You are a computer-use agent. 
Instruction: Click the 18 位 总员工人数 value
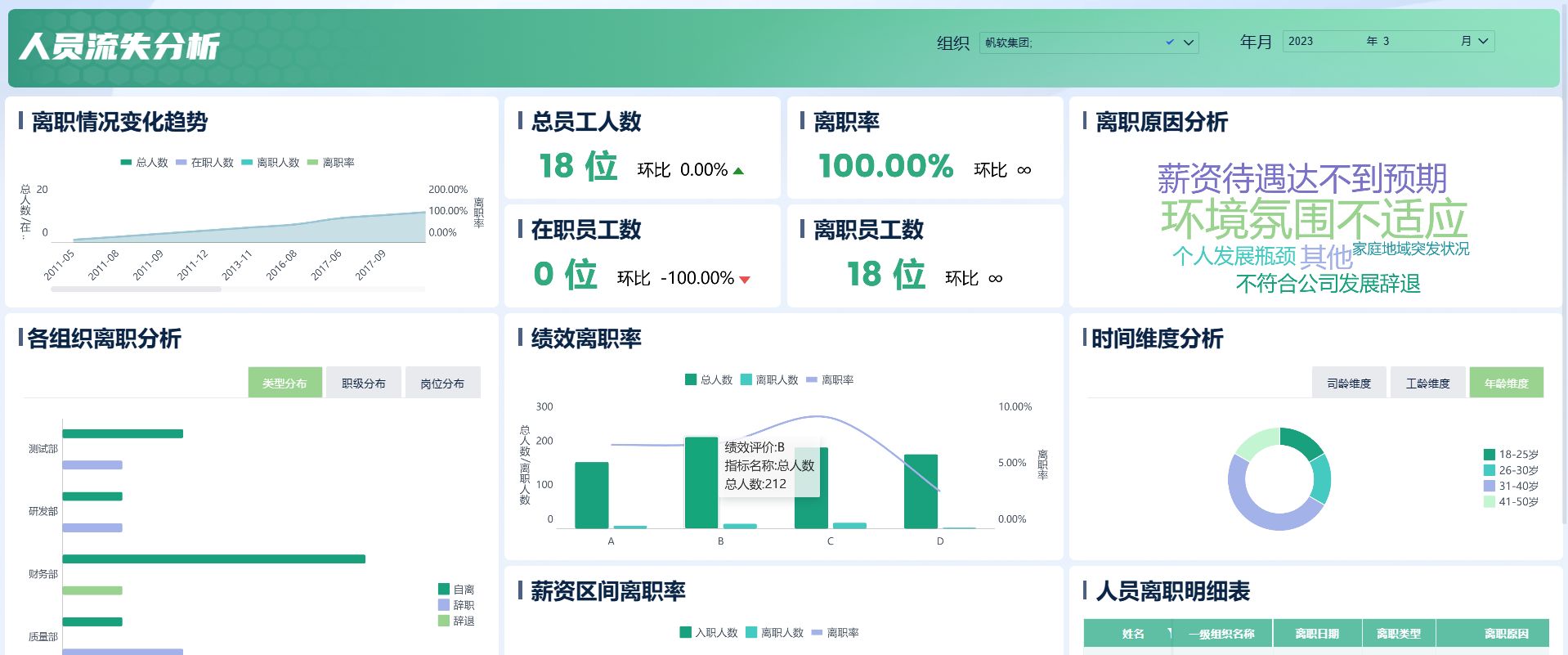(x=578, y=166)
